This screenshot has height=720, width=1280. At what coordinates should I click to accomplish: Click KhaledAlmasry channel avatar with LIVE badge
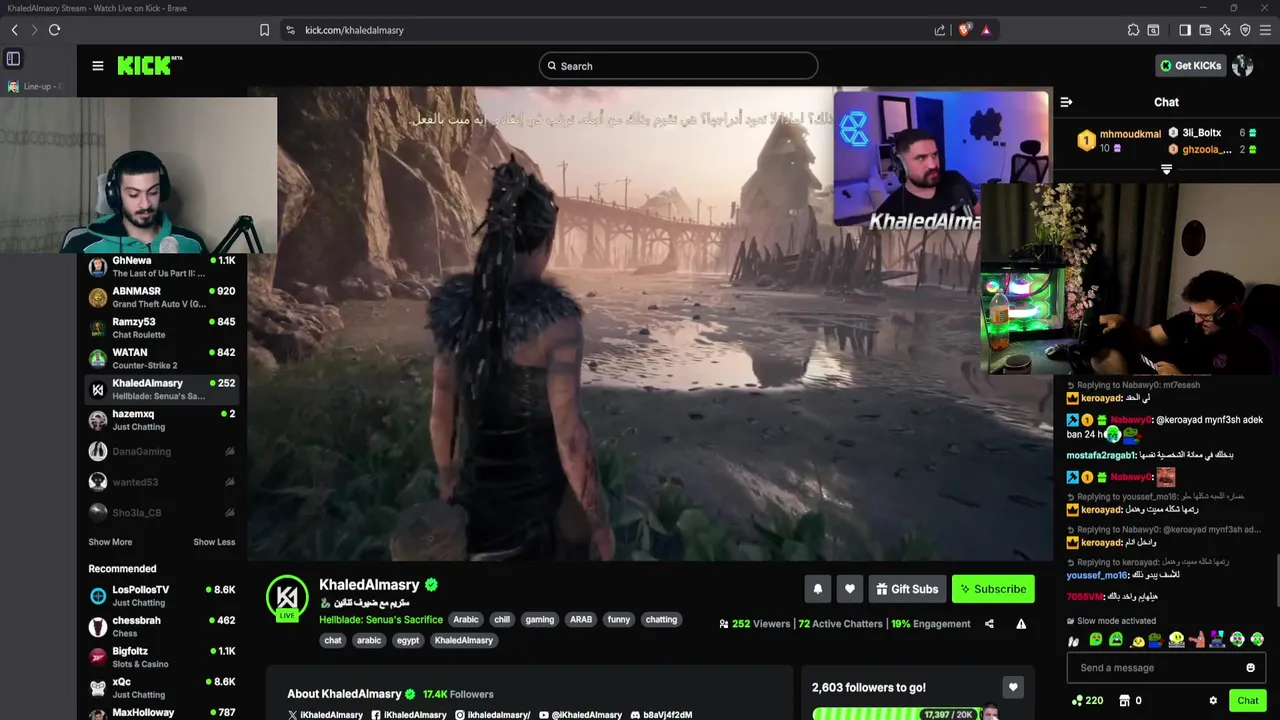287,597
